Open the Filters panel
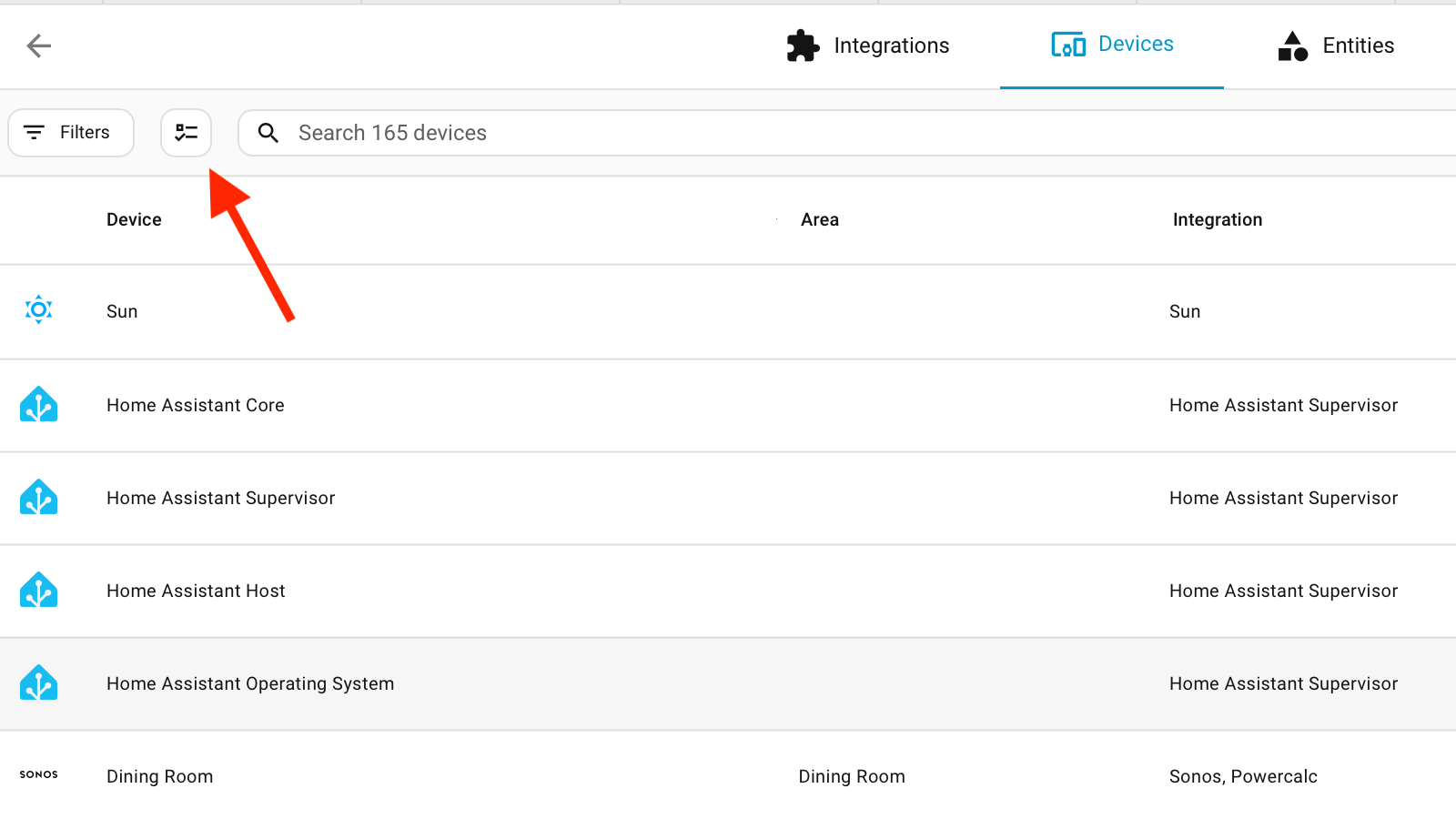 (71, 133)
